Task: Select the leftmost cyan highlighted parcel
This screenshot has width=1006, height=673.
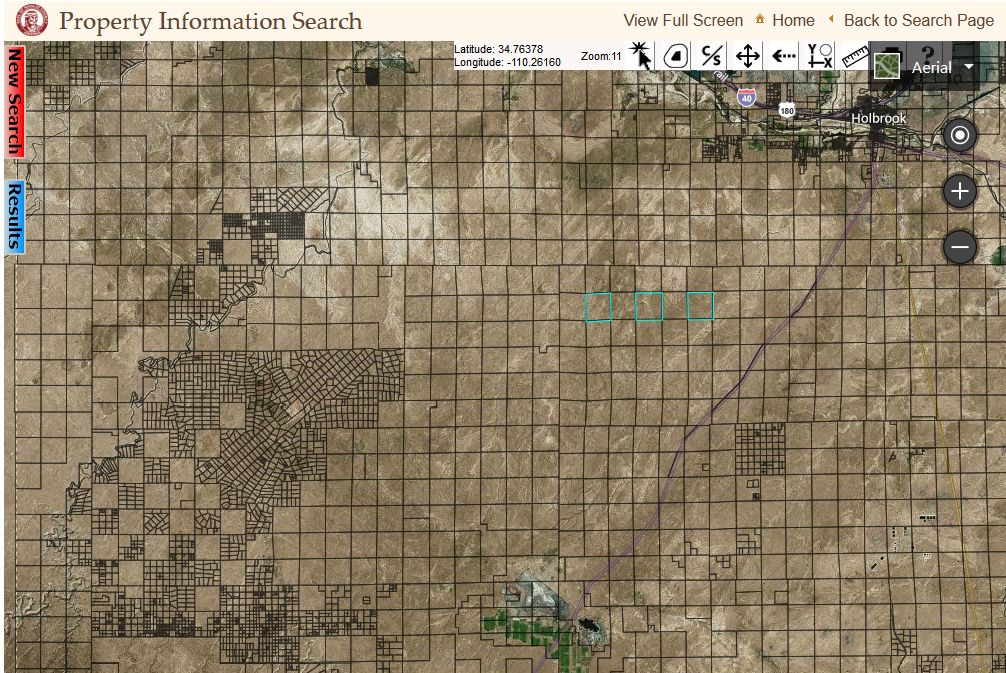Action: 598,307
